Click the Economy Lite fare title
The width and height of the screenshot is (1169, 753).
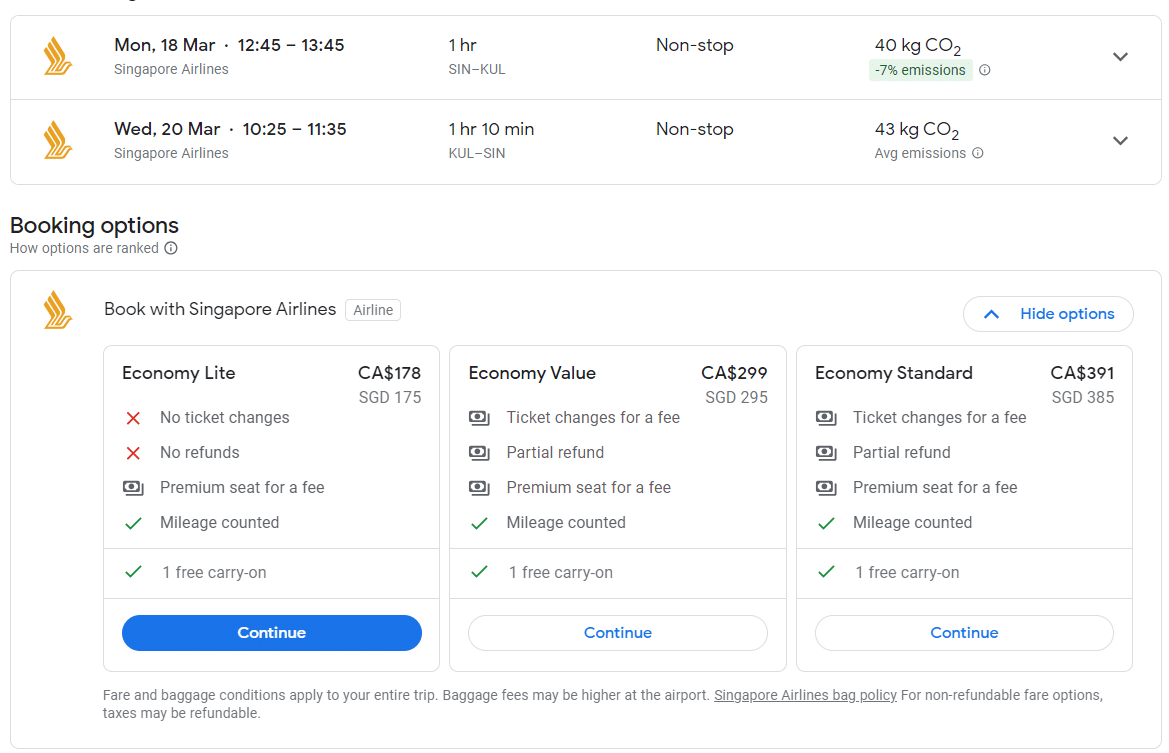point(179,373)
